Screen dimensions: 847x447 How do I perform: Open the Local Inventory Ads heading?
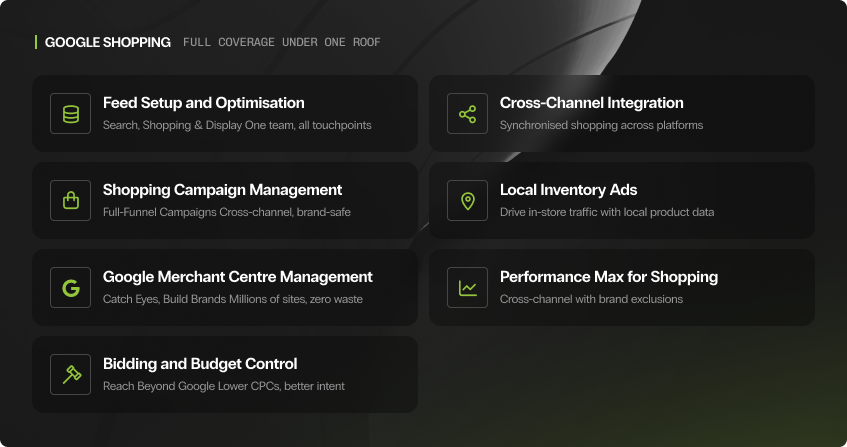[568, 190]
